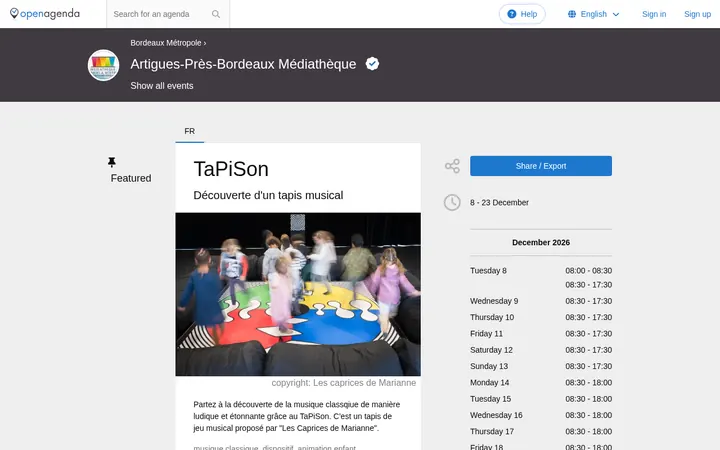720x450 pixels.
Task: Go to Sign in
Action: (654, 14)
